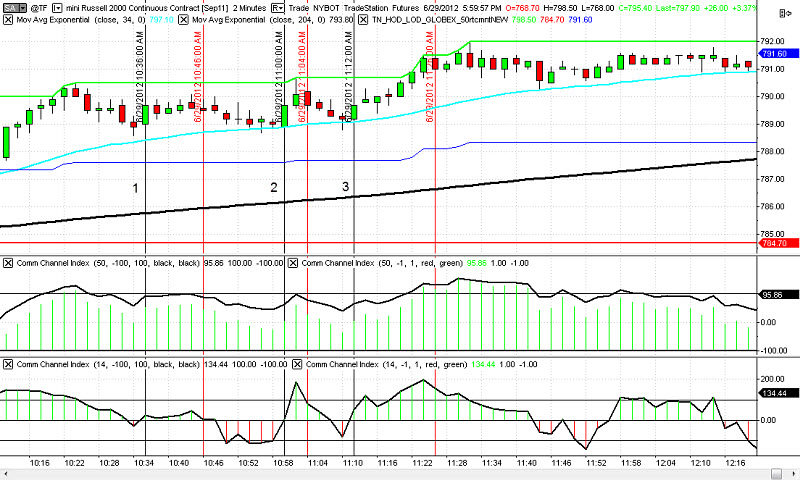
Task: Click the 2 Minutes interval label
Action: (x=250, y=8)
